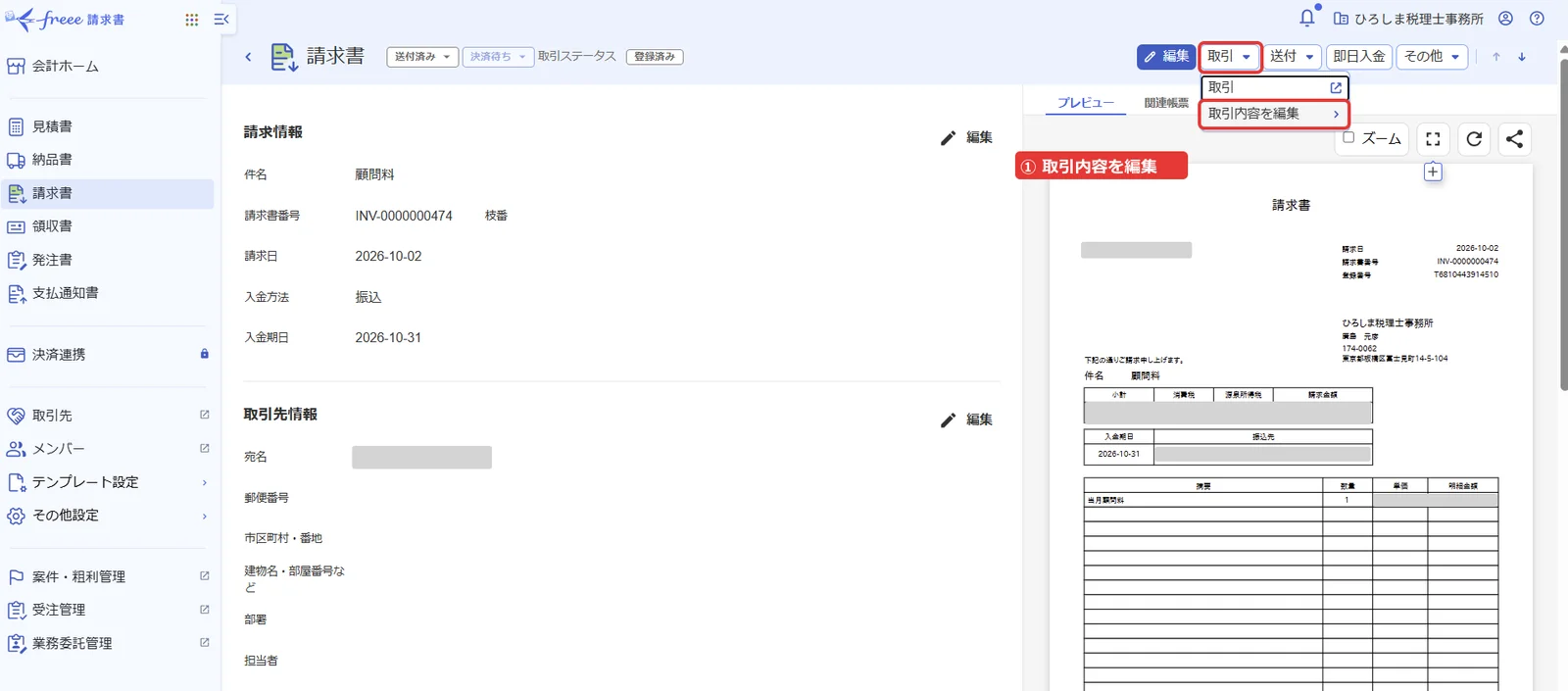Viewport: 1568px width, 691px height.
Task: Go back with the left chevron
Action: [248, 57]
